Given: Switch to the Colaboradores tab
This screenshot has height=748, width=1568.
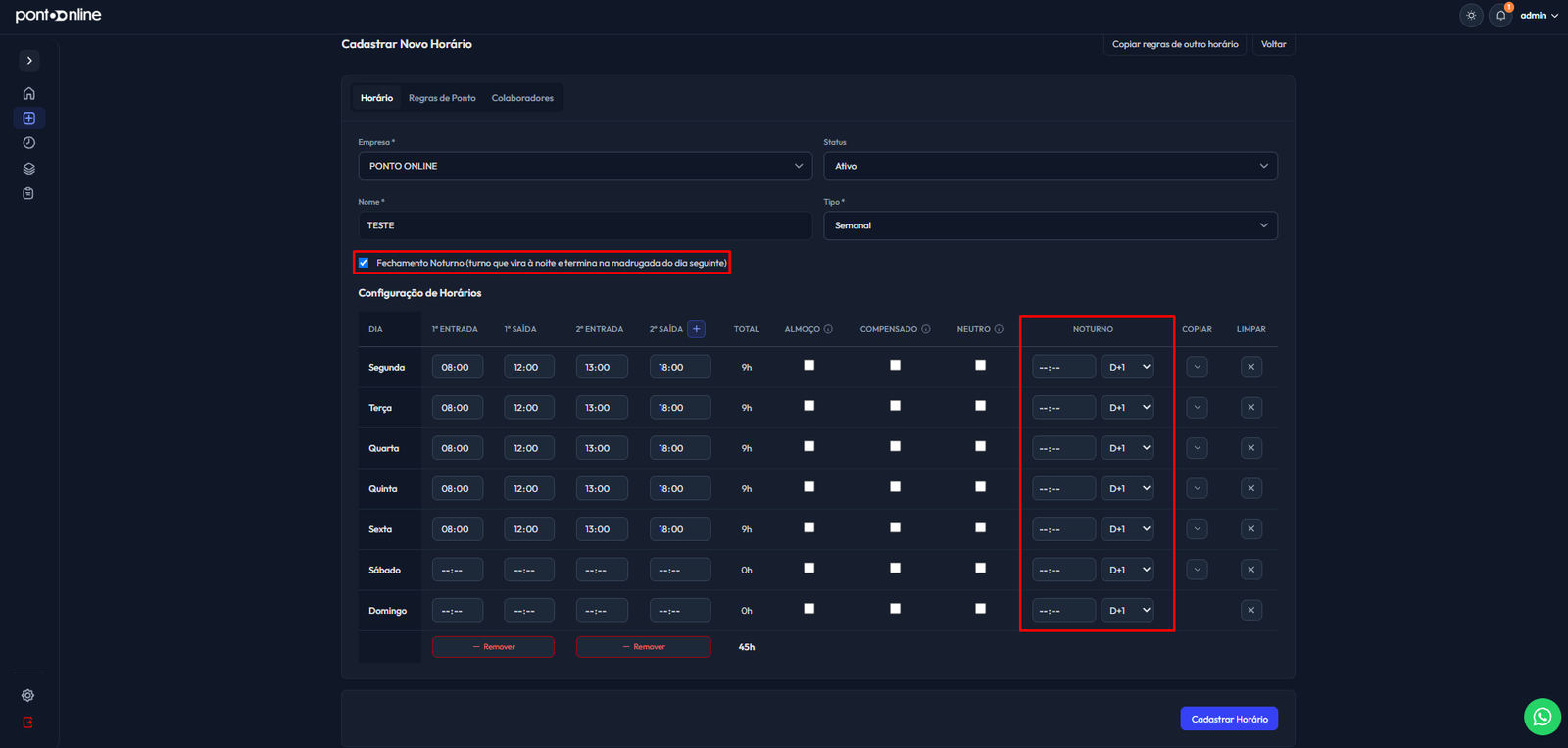Looking at the screenshot, I should point(522,98).
